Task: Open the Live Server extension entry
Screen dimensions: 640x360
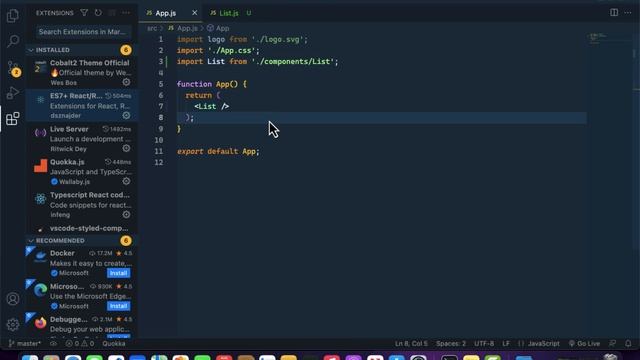Action: click(82, 138)
